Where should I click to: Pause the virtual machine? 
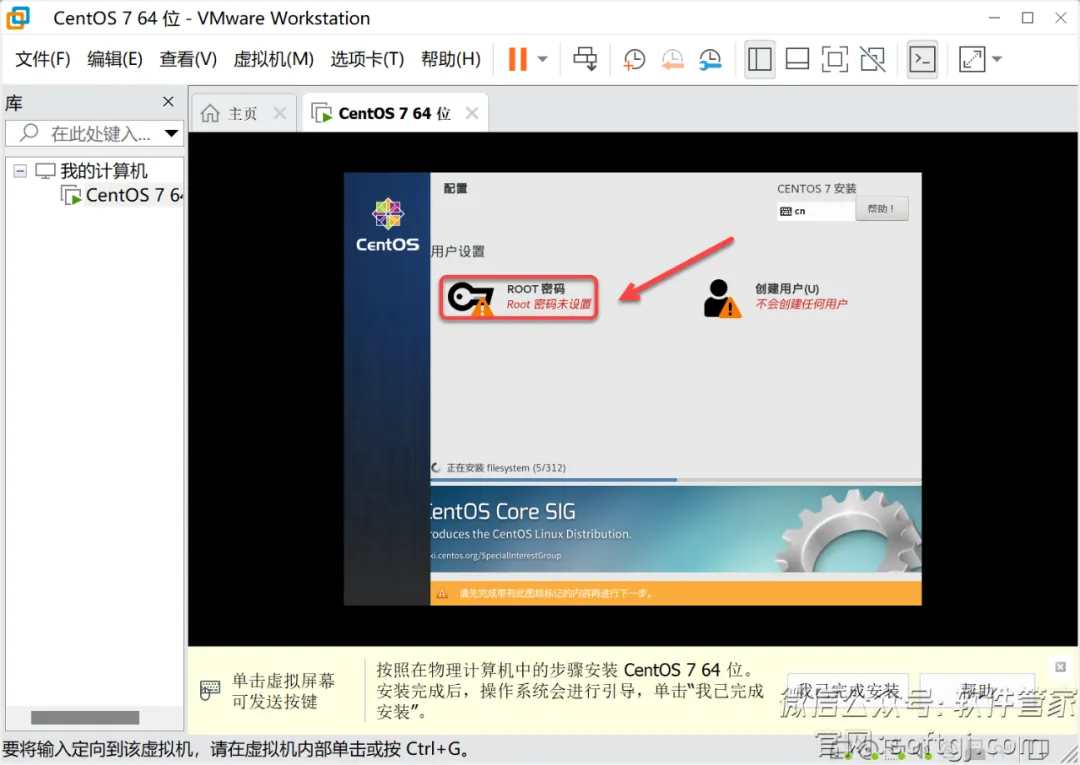pos(517,59)
